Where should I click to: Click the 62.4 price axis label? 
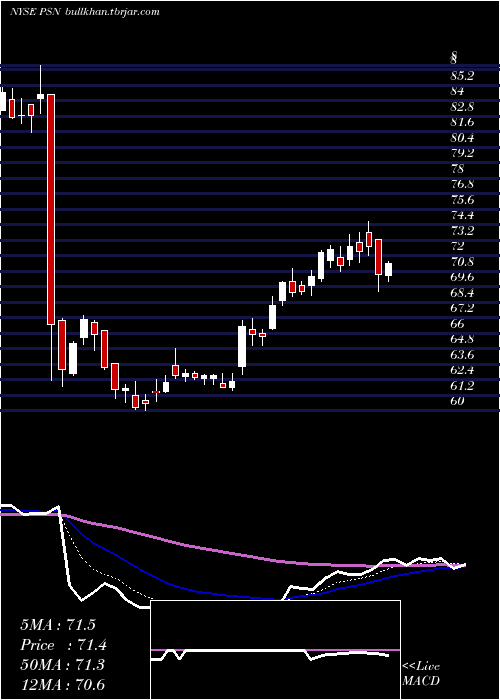pyautogui.click(x=462, y=371)
